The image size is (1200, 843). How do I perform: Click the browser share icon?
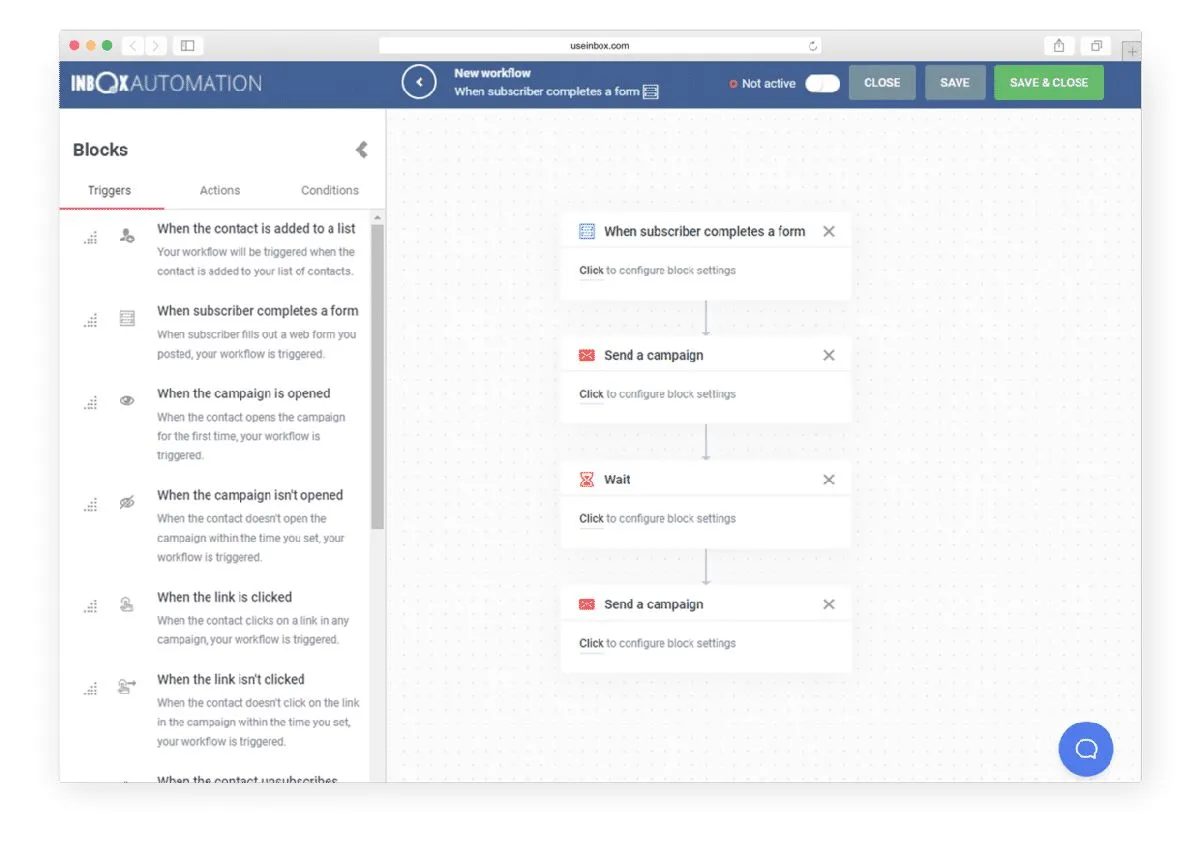coord(1058,45)
